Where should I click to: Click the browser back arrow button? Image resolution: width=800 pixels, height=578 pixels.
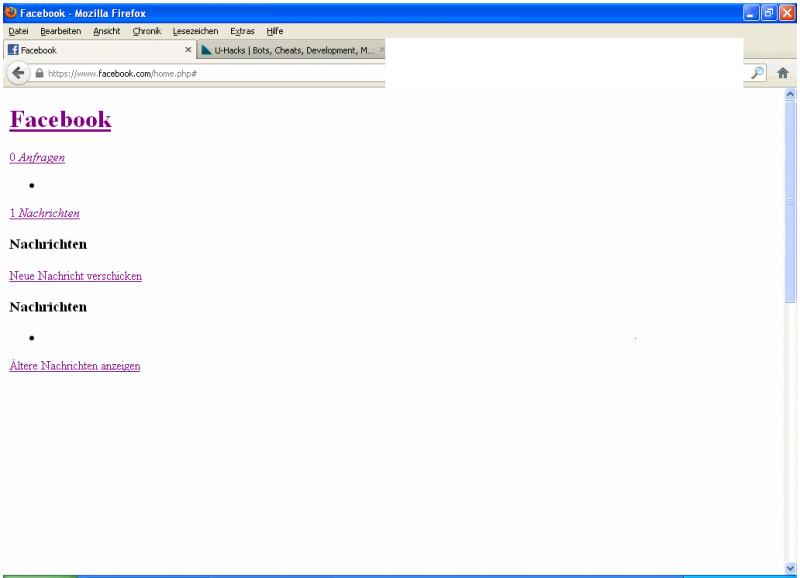coord(19,73)
